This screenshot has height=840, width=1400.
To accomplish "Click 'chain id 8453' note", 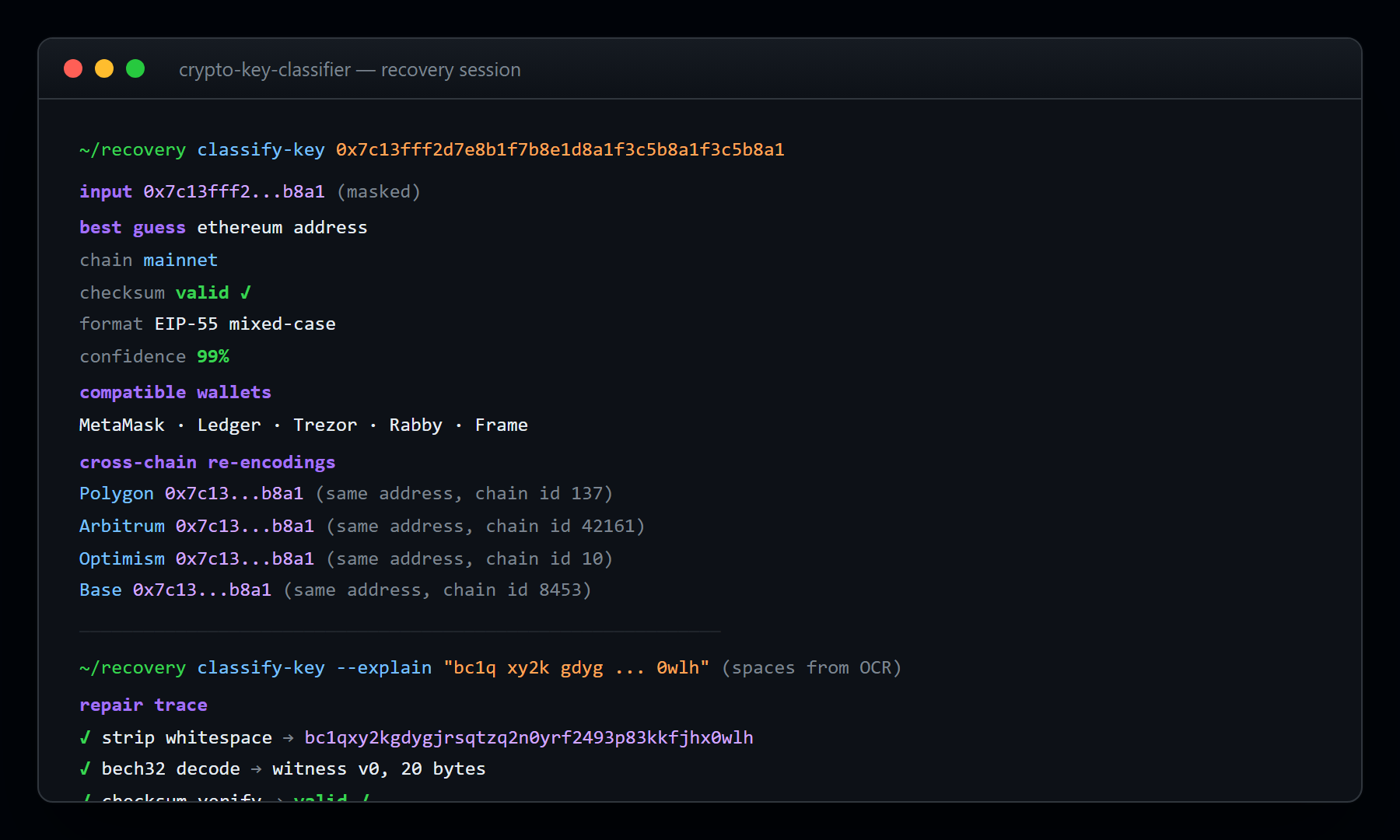I will [512, 590].
